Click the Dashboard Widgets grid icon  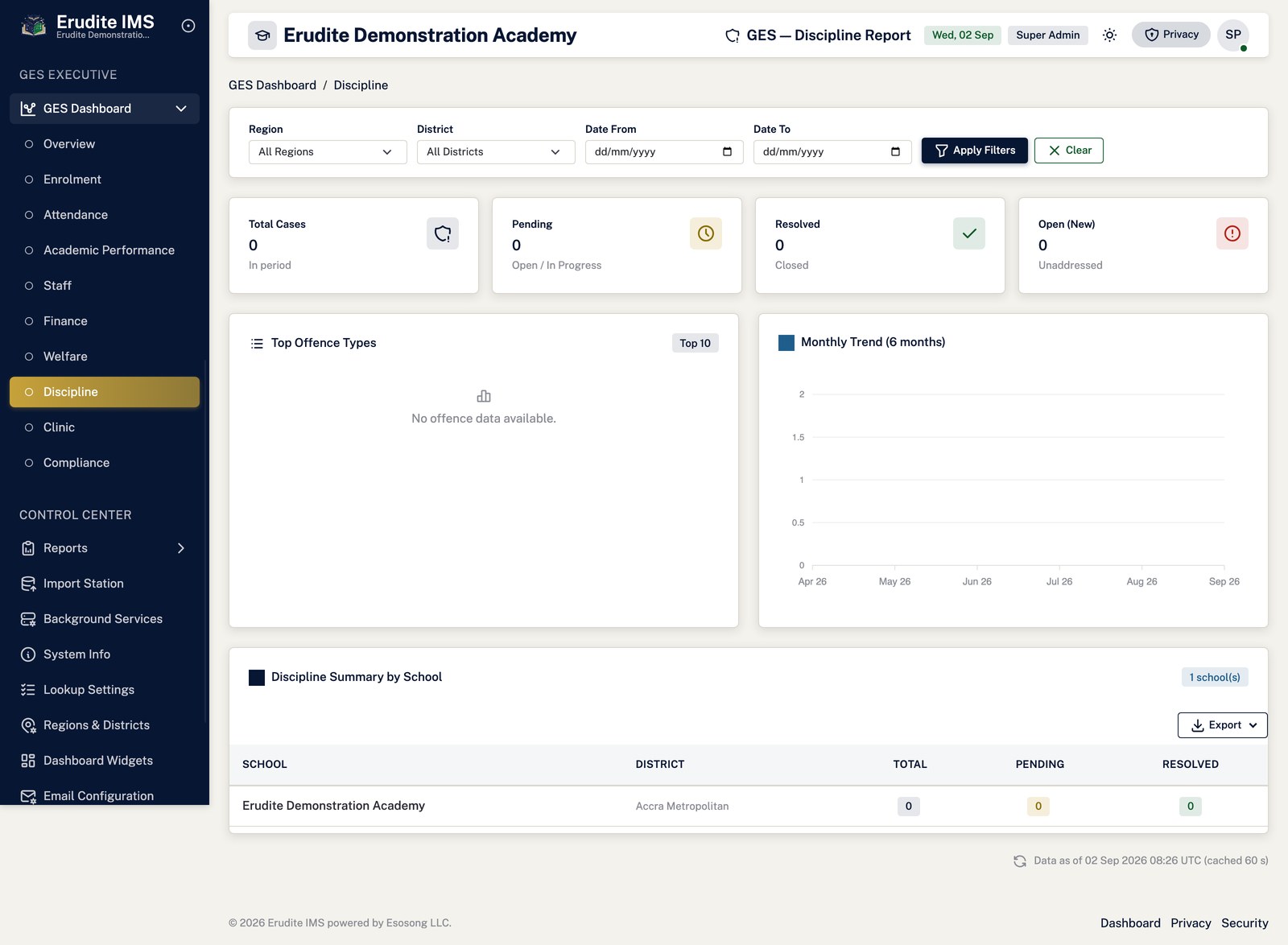(28, 761)
